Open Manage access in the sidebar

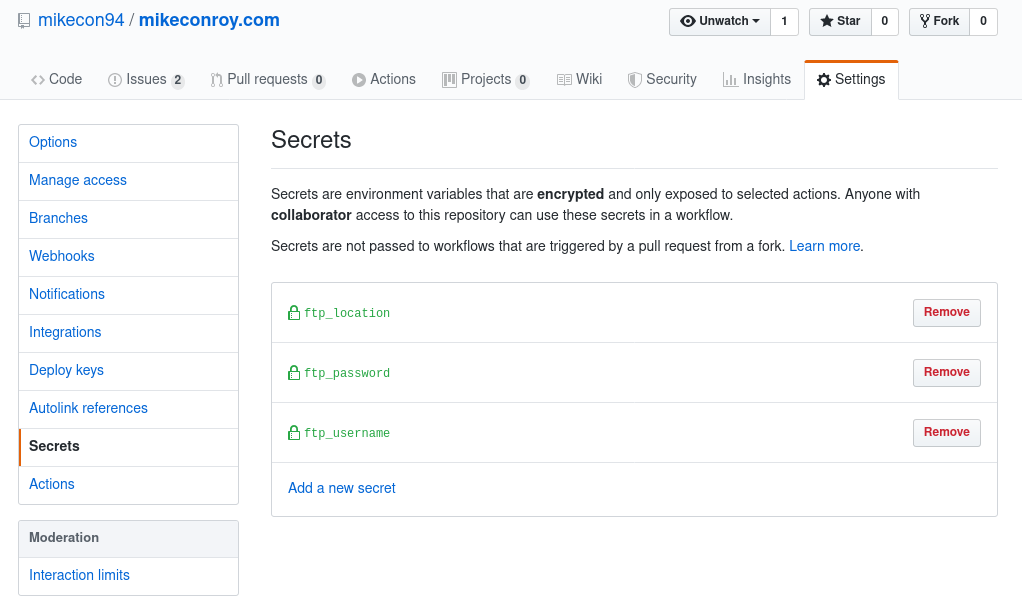(128, 180)
